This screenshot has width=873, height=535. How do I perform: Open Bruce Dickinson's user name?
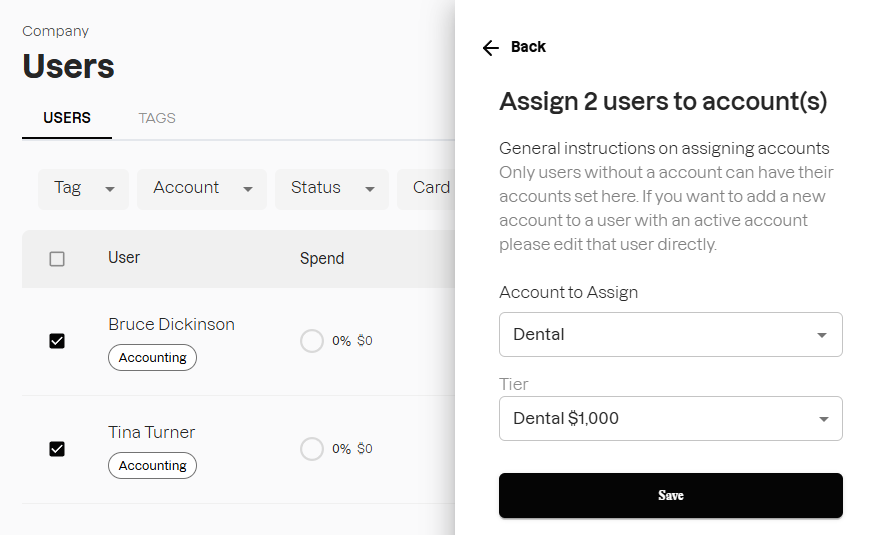click(171, 325)
